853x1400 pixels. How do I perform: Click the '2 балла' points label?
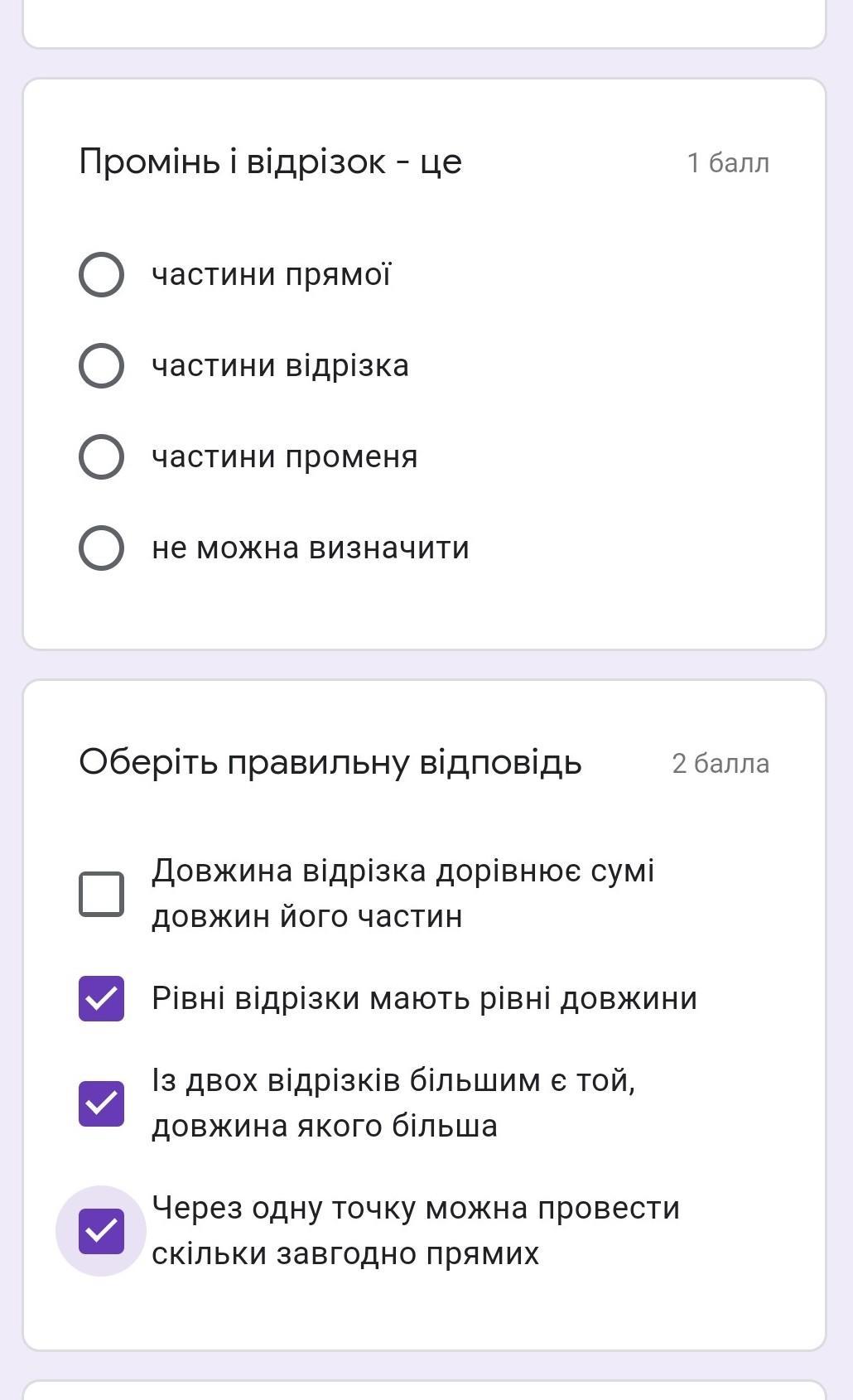720,763
